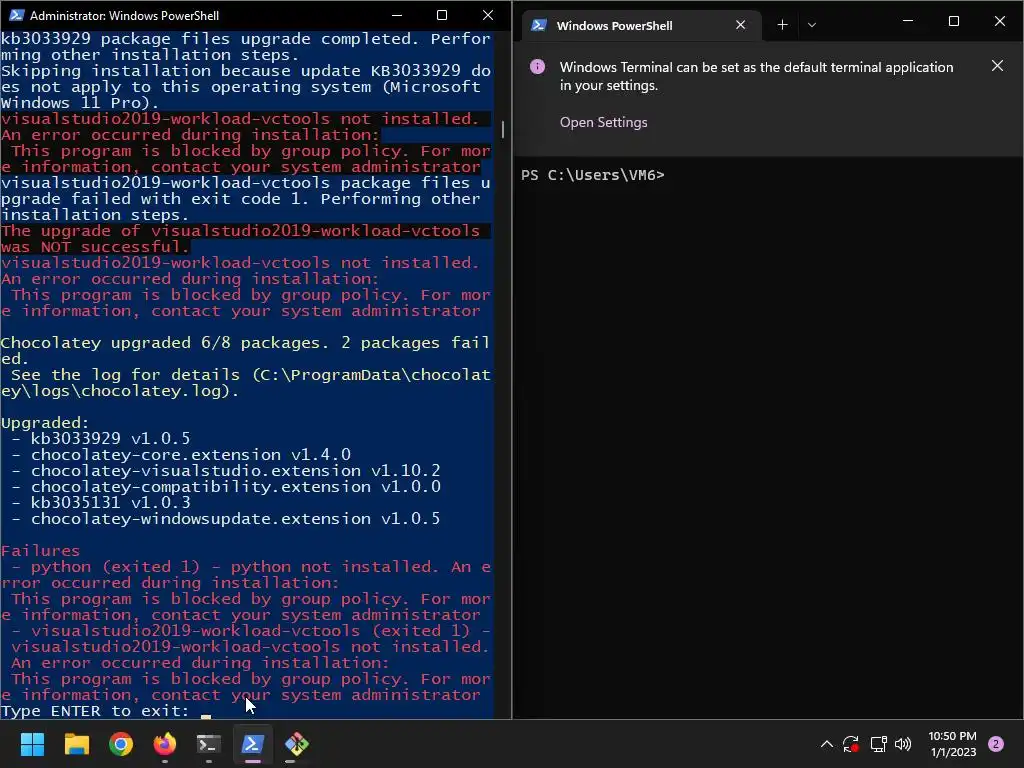
Task: Expand the new tab profile dropdown
Action: point(812,25)
